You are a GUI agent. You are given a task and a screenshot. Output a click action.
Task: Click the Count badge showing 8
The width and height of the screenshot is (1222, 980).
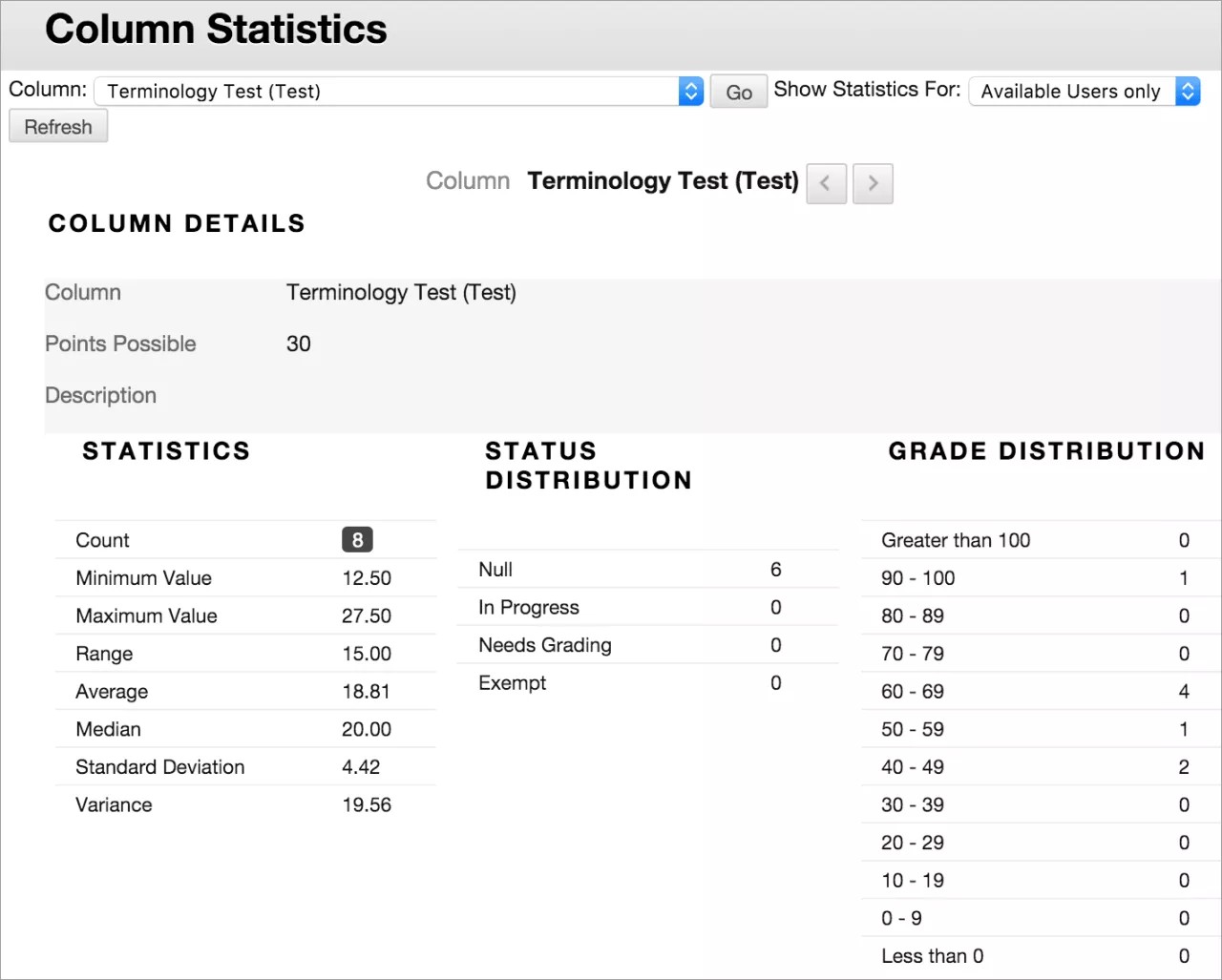[356, 539]
